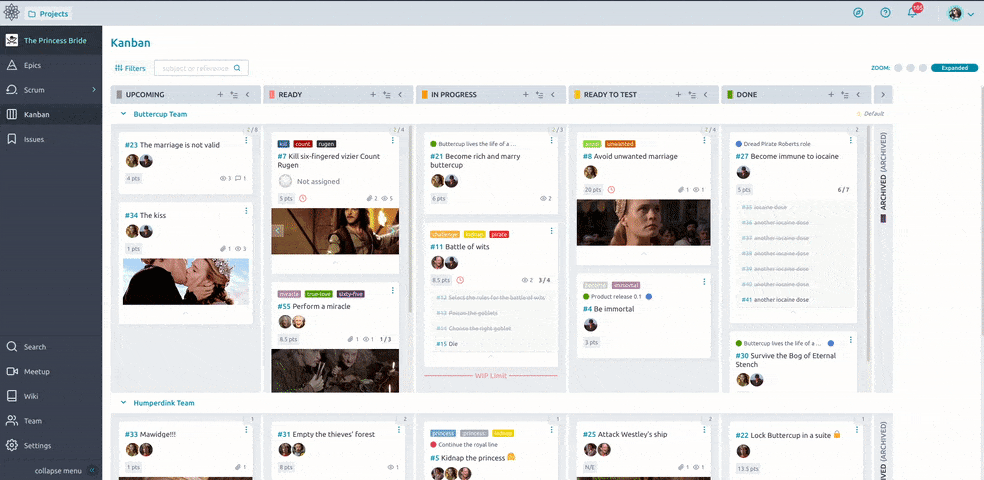Select the Expanded zoom level
Viewport: 984px width, 480px height.
(955, 68)
